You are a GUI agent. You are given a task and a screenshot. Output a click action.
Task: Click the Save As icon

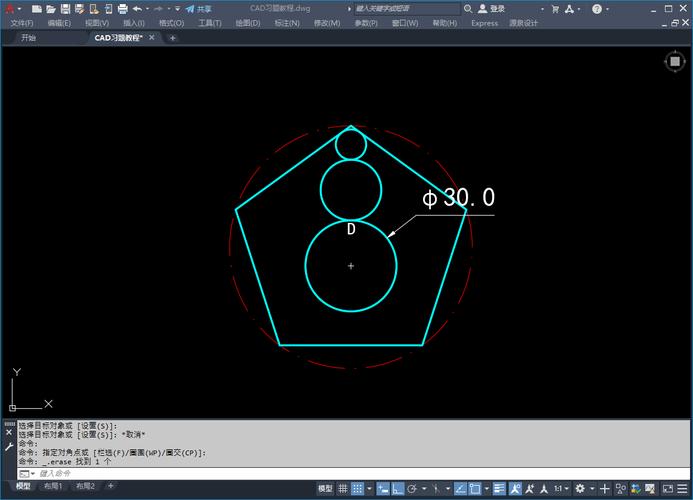click(80, 8)
